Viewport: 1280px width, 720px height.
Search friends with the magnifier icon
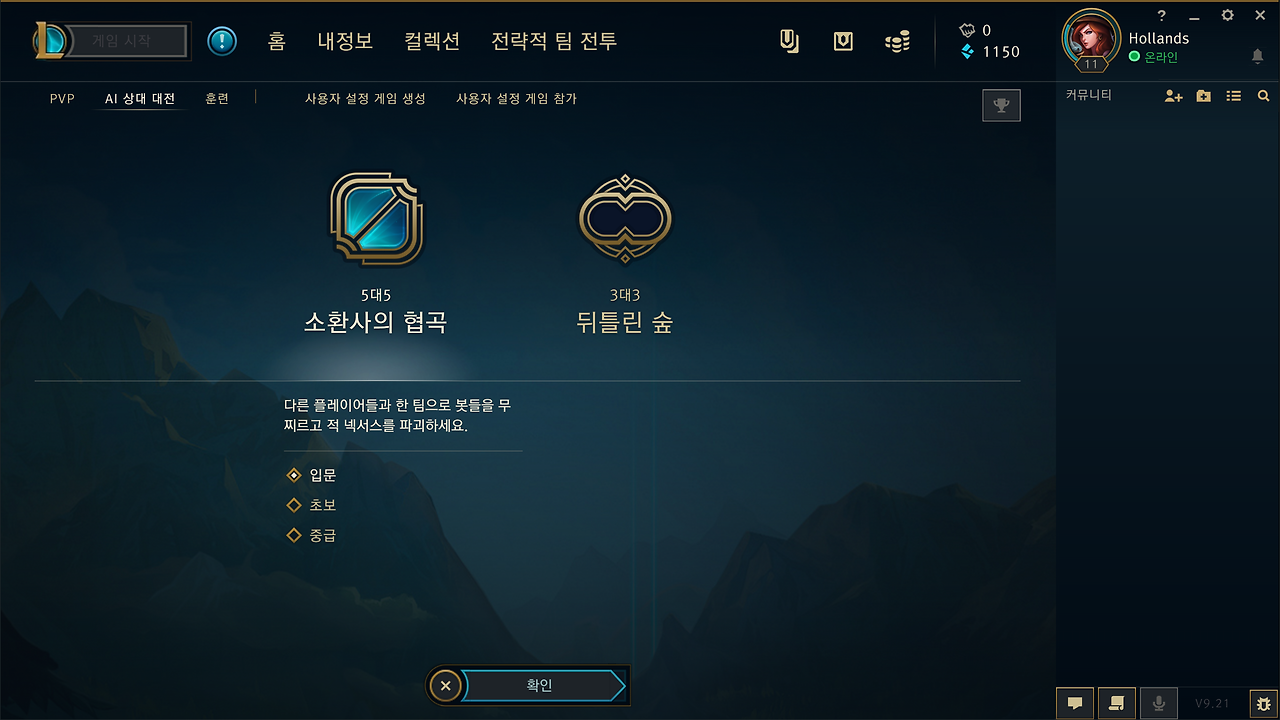pyautogui.click(x=1263, y=96)
